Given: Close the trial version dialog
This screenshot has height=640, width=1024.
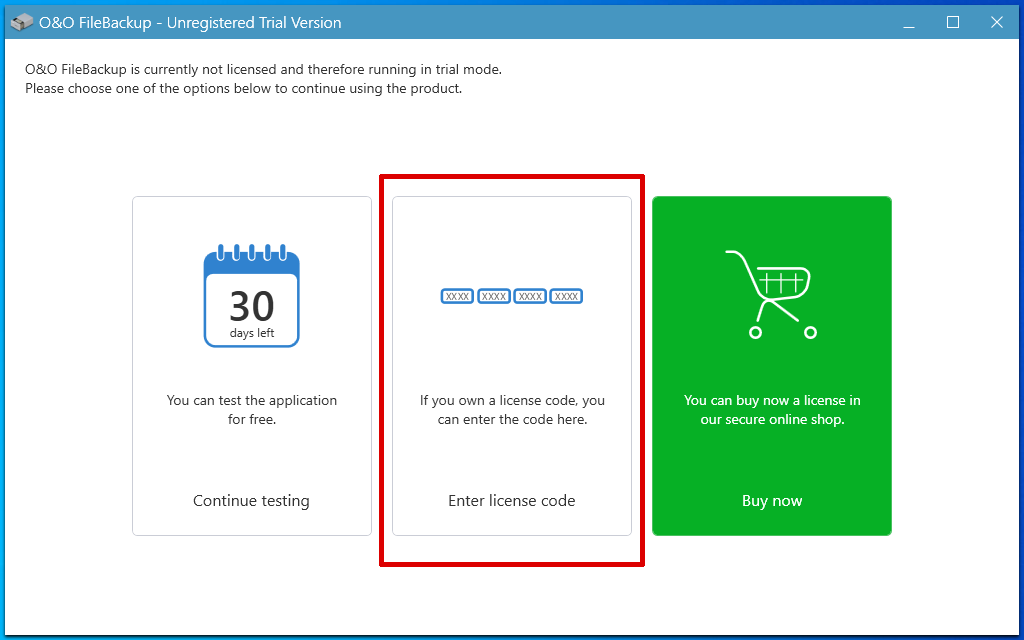Looking at the screenshot, I should 997,22.
